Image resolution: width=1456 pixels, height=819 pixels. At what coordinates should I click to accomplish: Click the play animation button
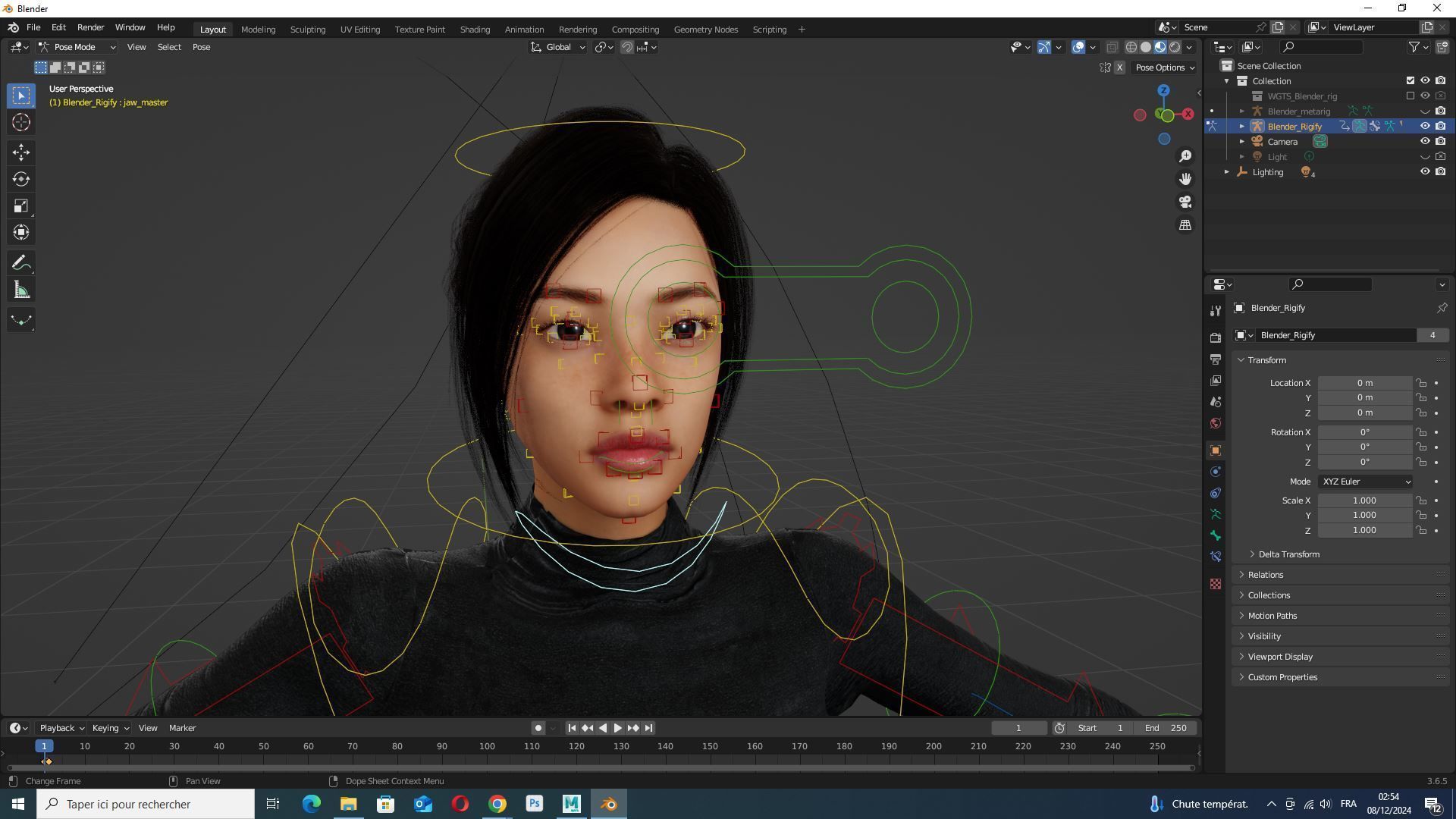click(x=617, y=728)
